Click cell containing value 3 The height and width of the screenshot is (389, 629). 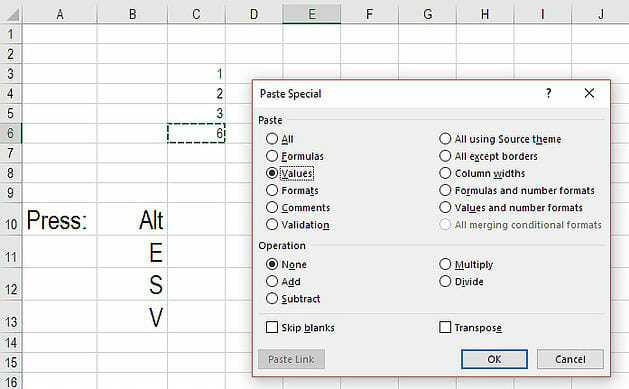point(197,113)
